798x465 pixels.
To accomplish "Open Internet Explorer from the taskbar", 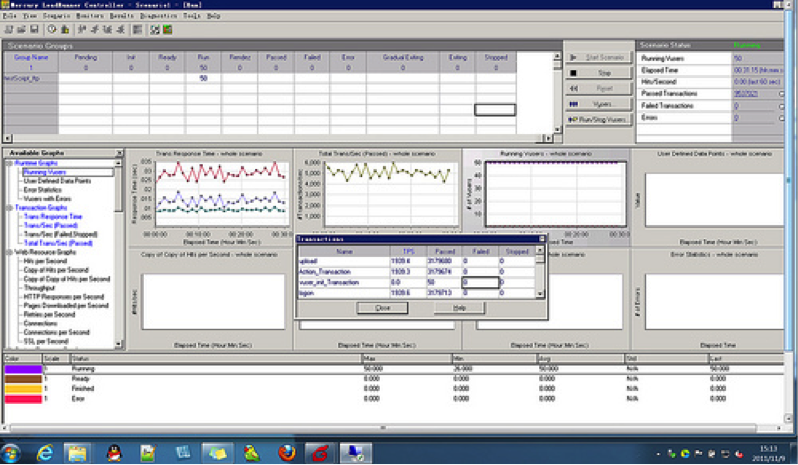I will click(45, 452).
